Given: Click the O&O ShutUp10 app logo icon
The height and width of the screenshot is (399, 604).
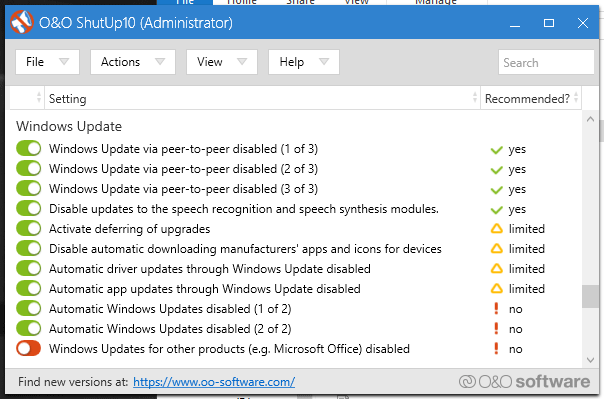Looking at the screenshot, I should click(x=22, y=22).
